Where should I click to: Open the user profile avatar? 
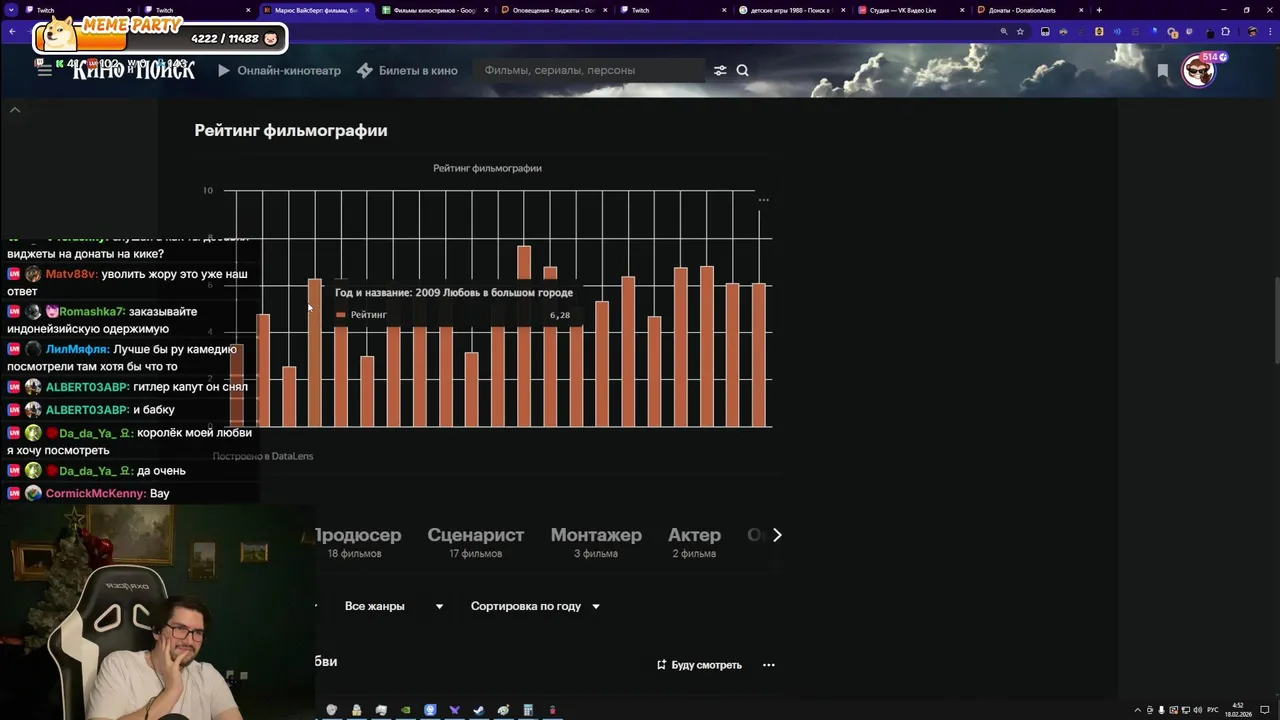pyautogui.click(x=1198, y=71)
